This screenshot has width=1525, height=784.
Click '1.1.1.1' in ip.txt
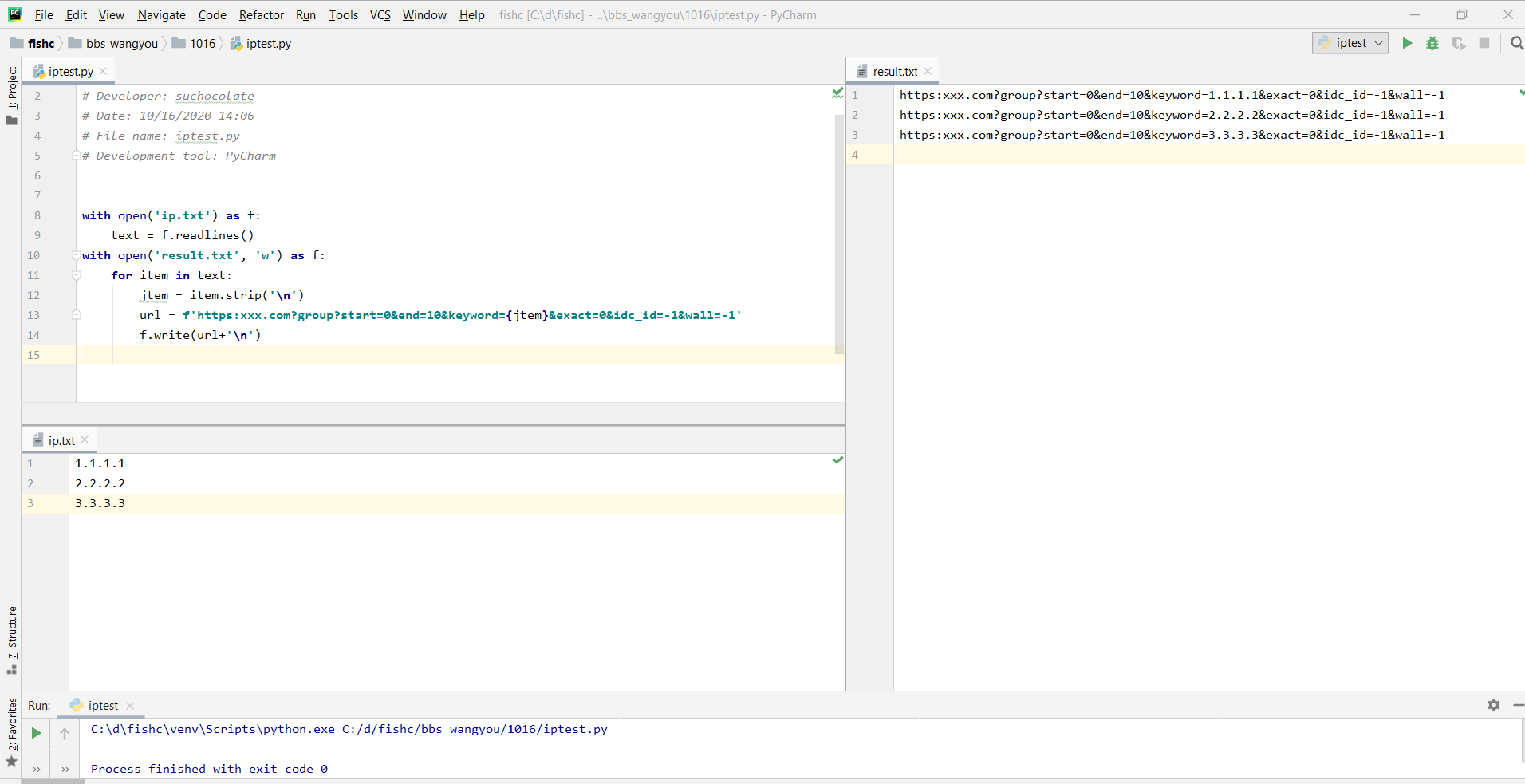pyautogui.click(x=100, y=463)
